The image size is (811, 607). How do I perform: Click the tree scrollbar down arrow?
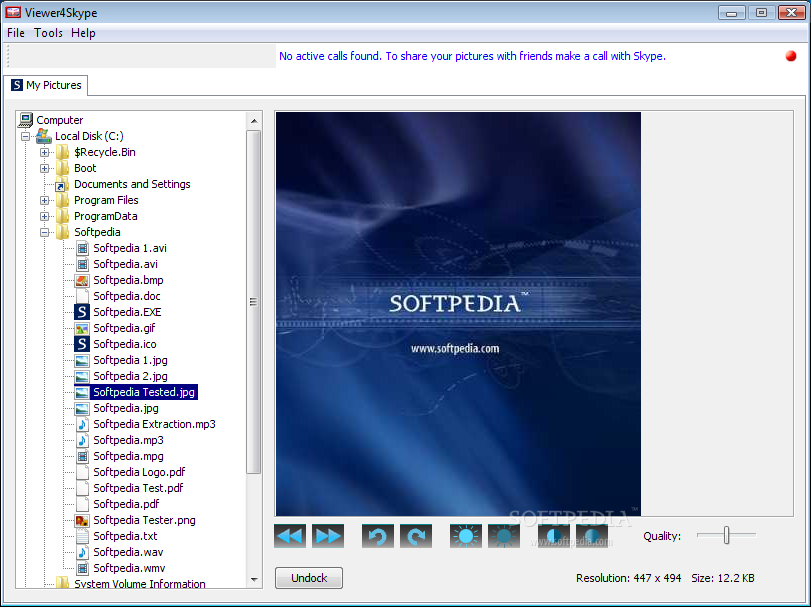(254, 580)
